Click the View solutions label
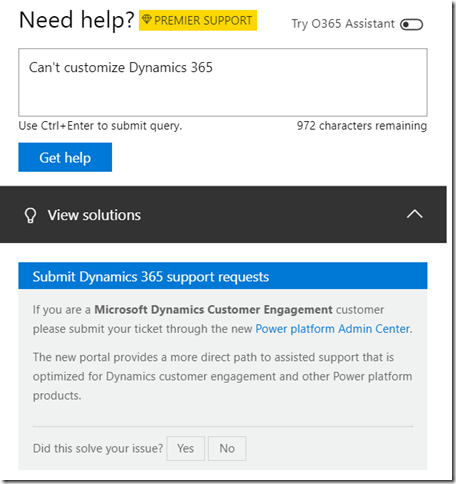The image size is (456, 484). (x=94, y=215)
